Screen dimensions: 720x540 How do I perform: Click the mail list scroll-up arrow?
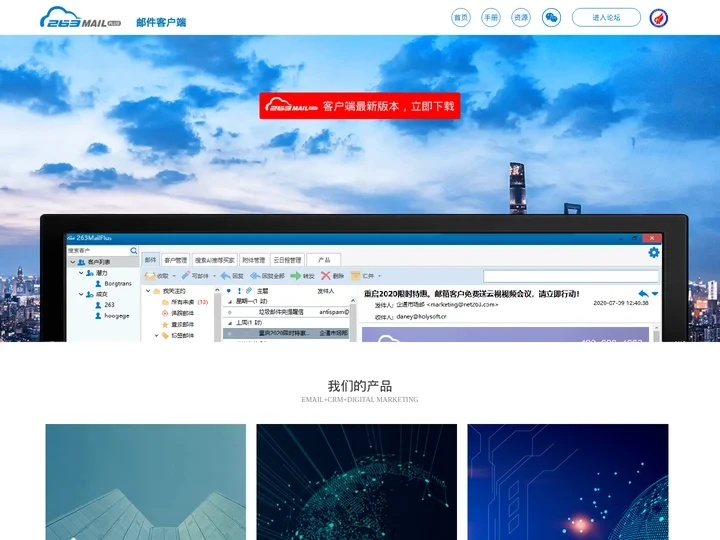[353, 300]
